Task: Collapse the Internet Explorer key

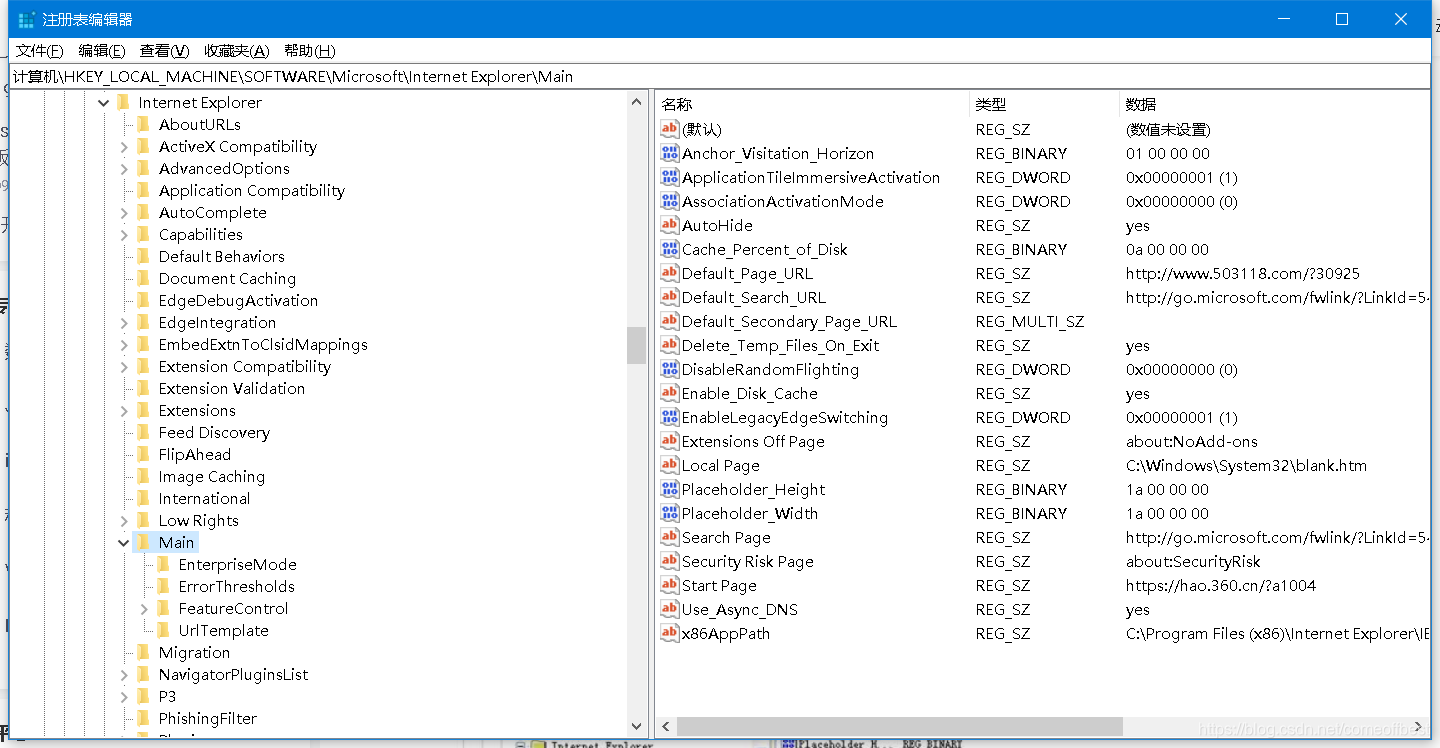Action: click(x=103, y=102)
